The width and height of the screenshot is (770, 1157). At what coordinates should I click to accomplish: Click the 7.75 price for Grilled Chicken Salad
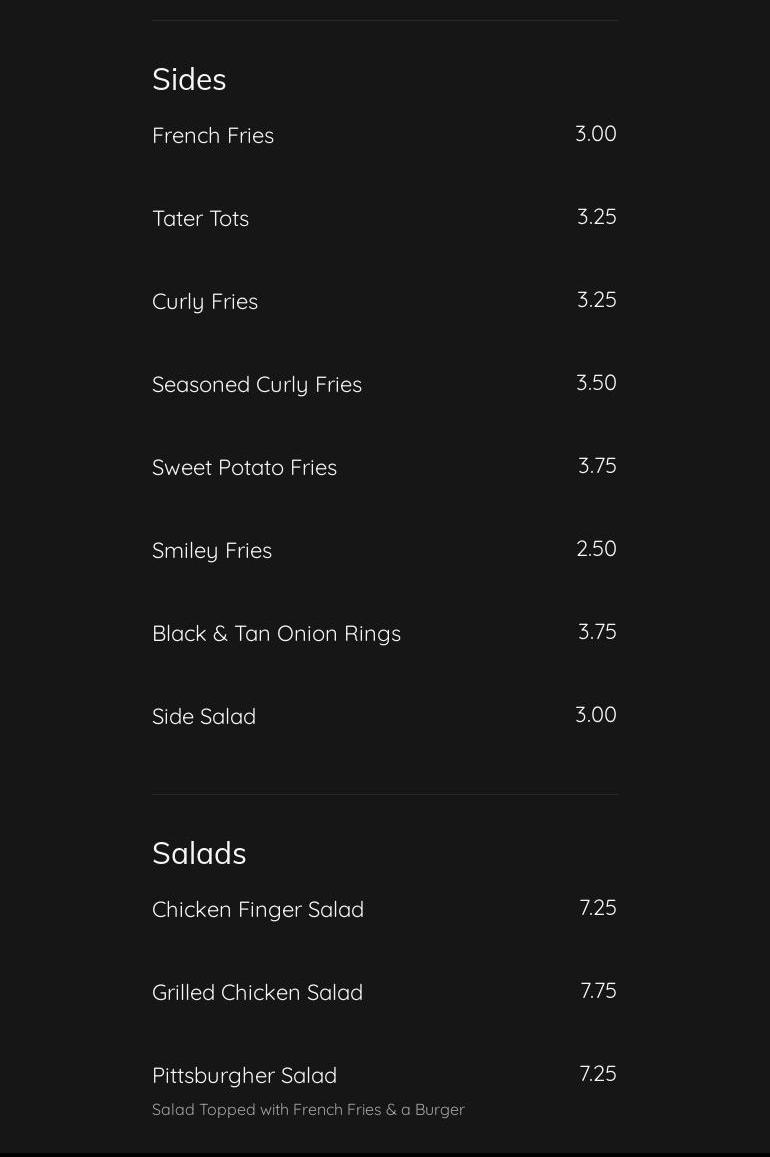point(598,991)
